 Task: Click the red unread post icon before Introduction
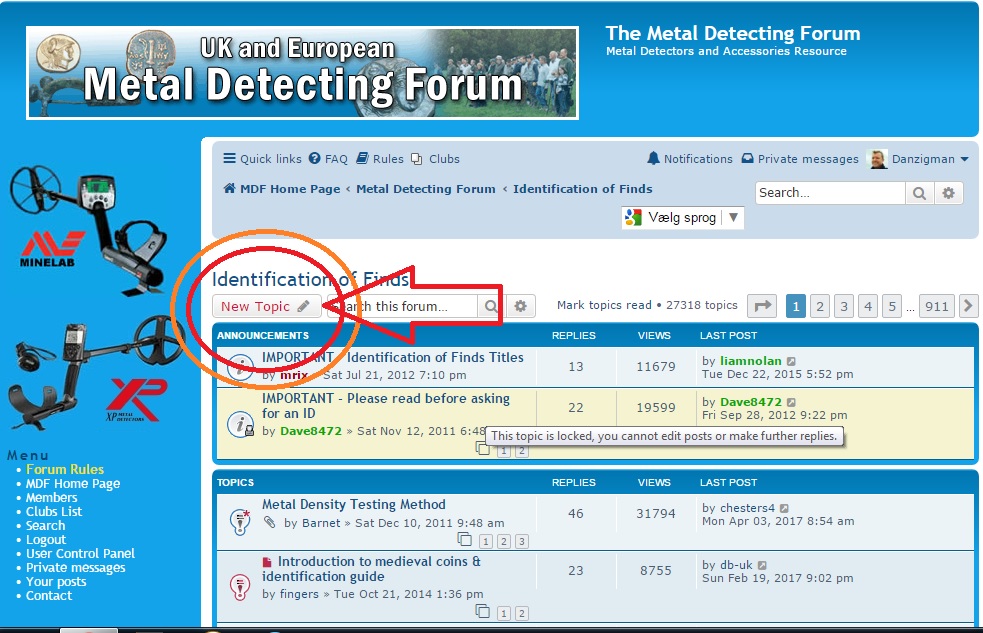tap(267, 562)
